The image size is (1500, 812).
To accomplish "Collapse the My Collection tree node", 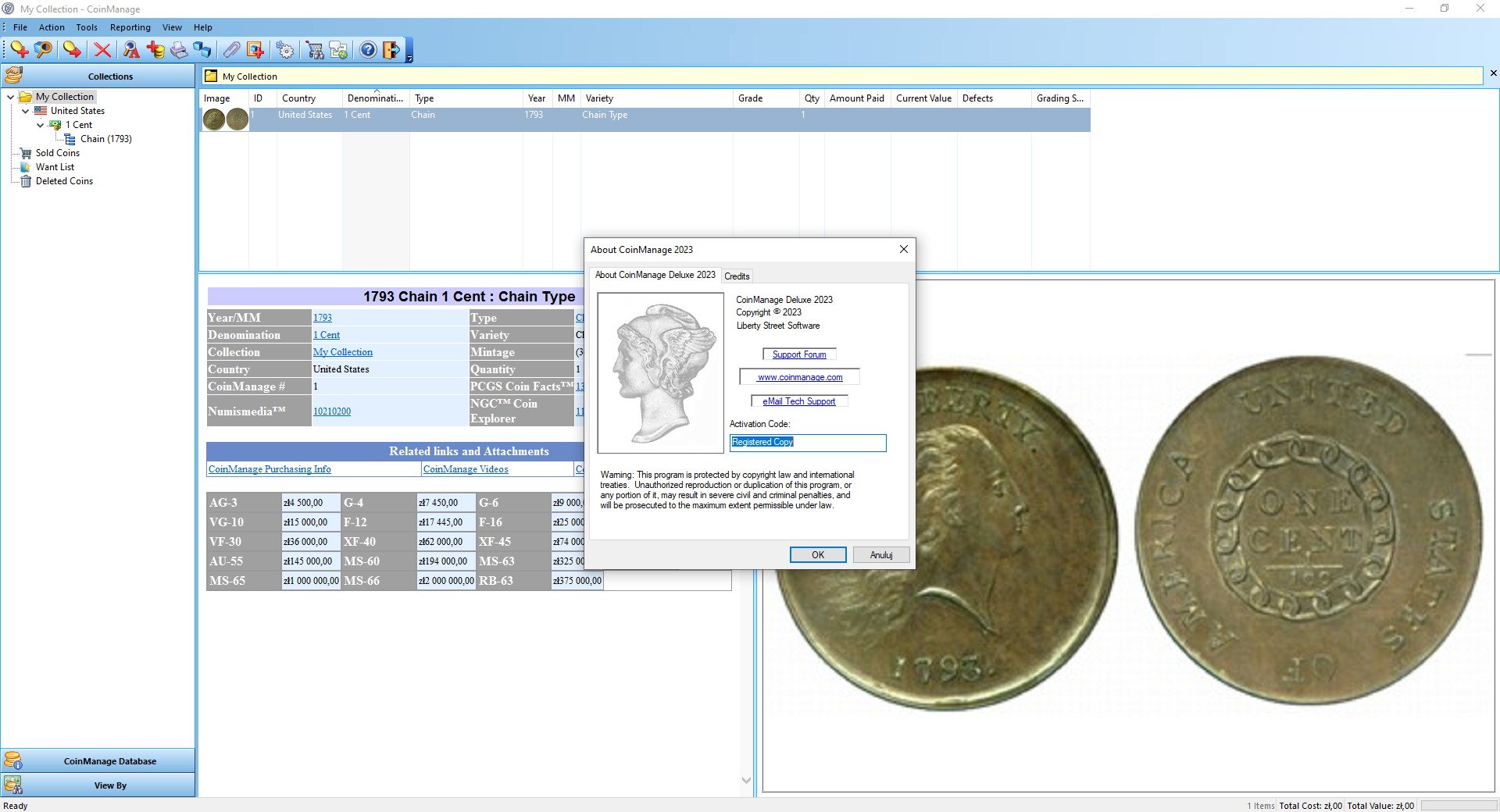I will (x=11, y=97).
